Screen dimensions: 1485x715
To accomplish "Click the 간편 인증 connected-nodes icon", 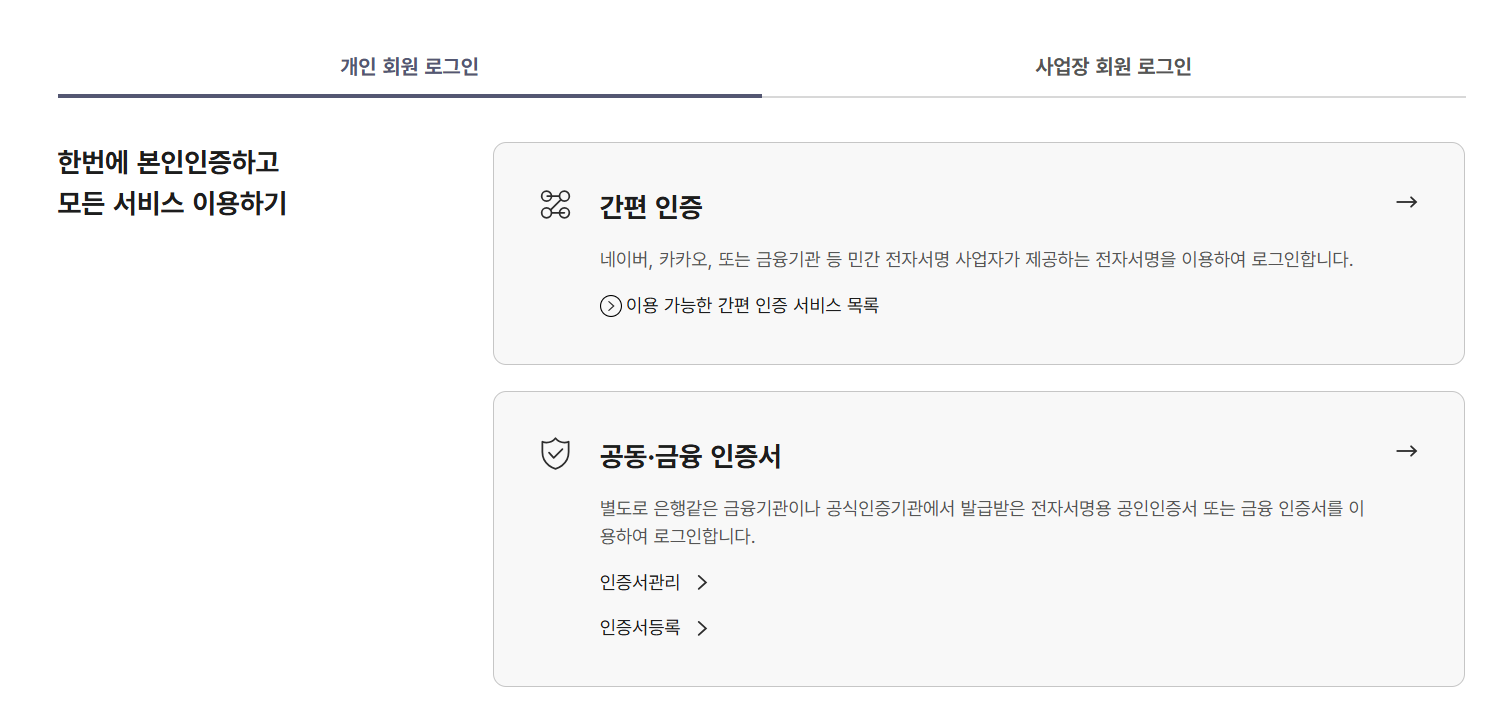I will (x=555, y=205).
